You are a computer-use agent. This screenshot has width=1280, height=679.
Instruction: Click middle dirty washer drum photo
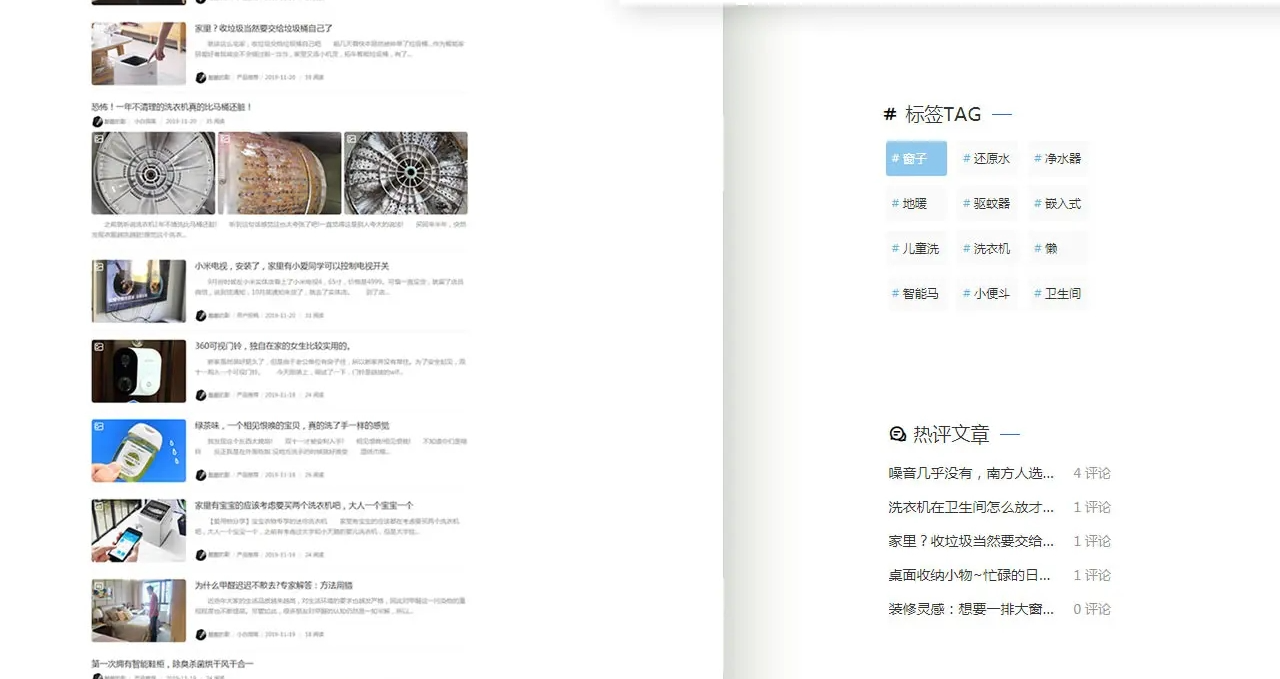(x=280, y=173)
